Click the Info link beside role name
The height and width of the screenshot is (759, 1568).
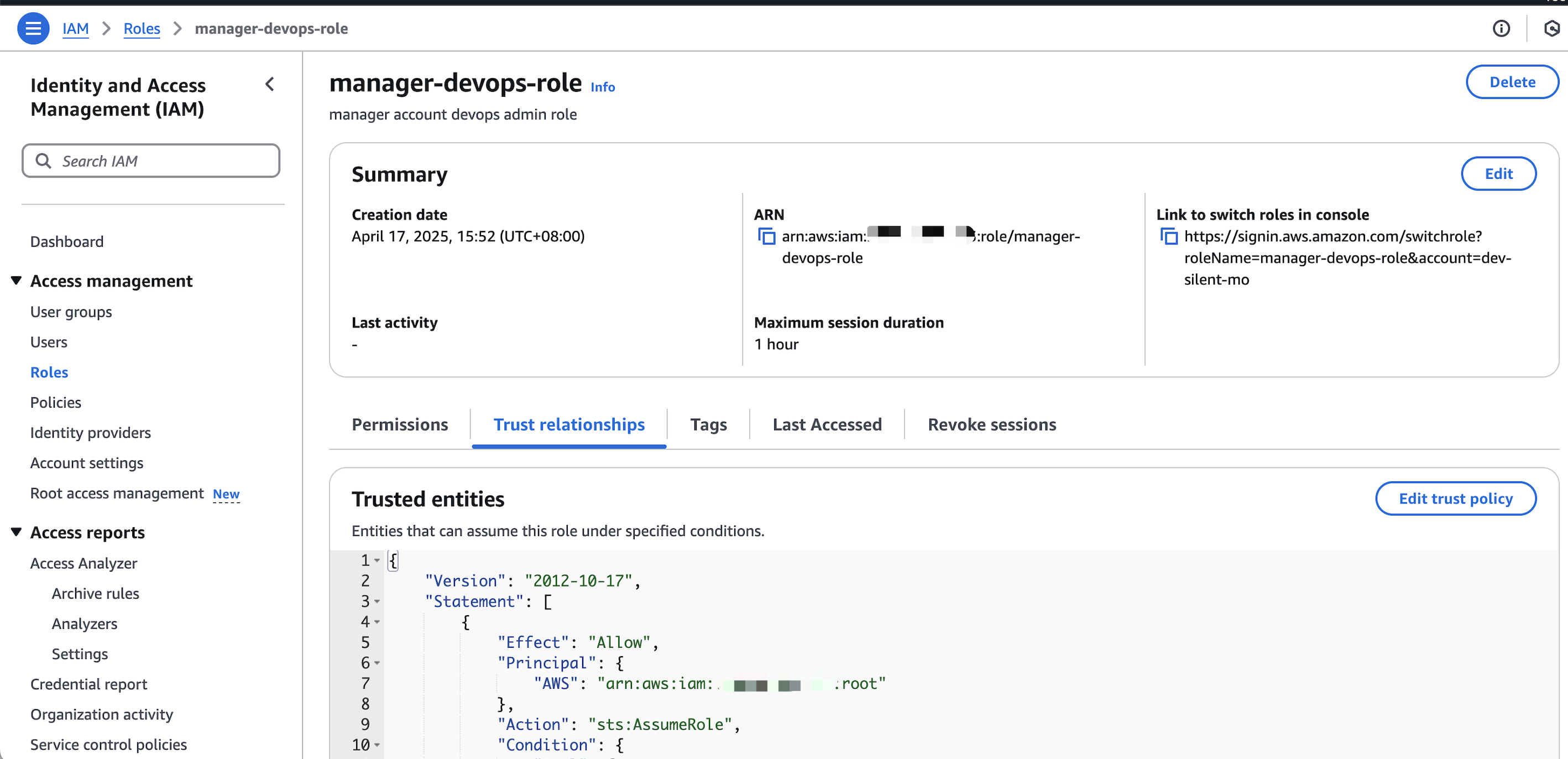pos(603,87)
